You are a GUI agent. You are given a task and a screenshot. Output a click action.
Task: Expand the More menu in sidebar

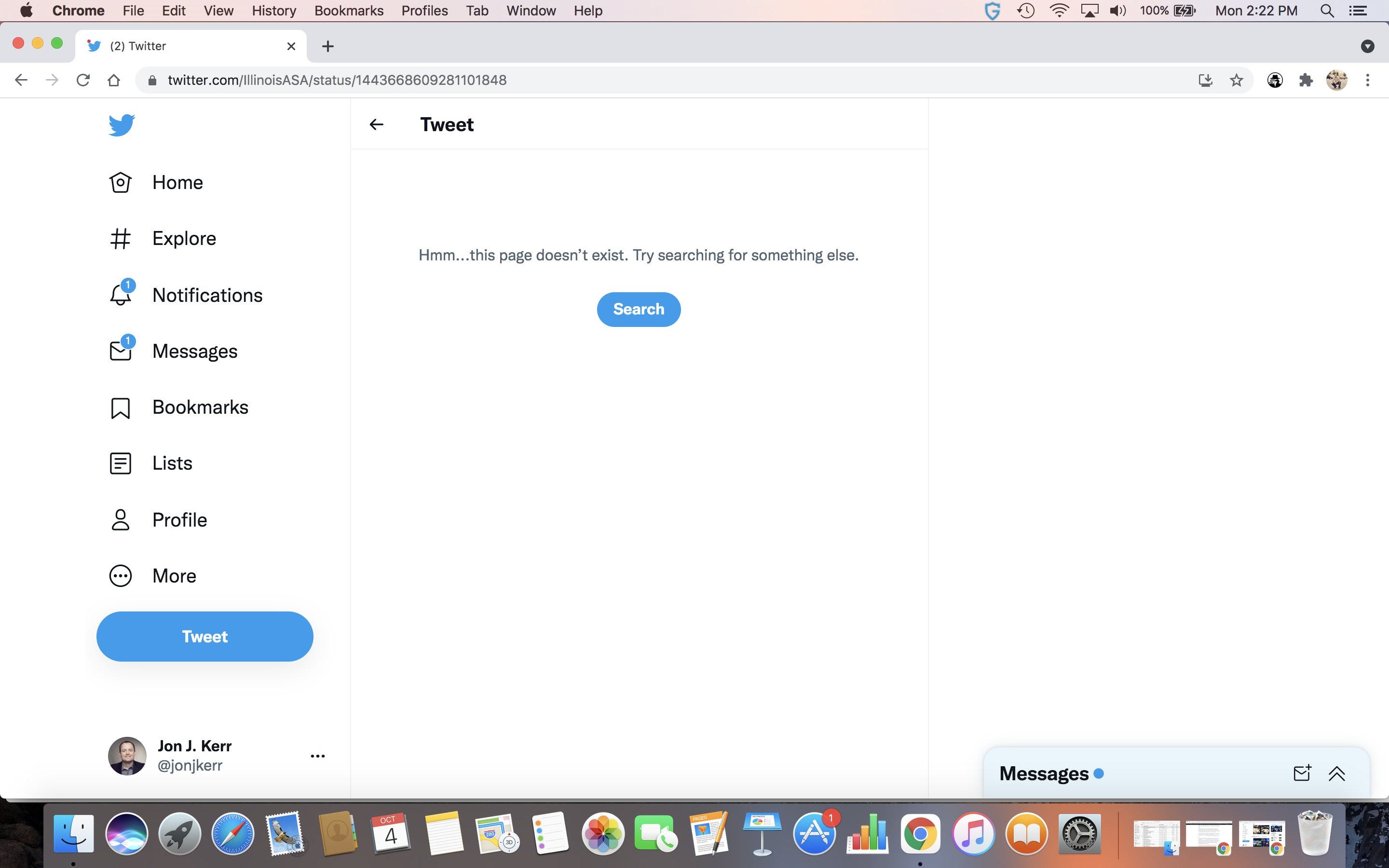click(x=153, y=576)
